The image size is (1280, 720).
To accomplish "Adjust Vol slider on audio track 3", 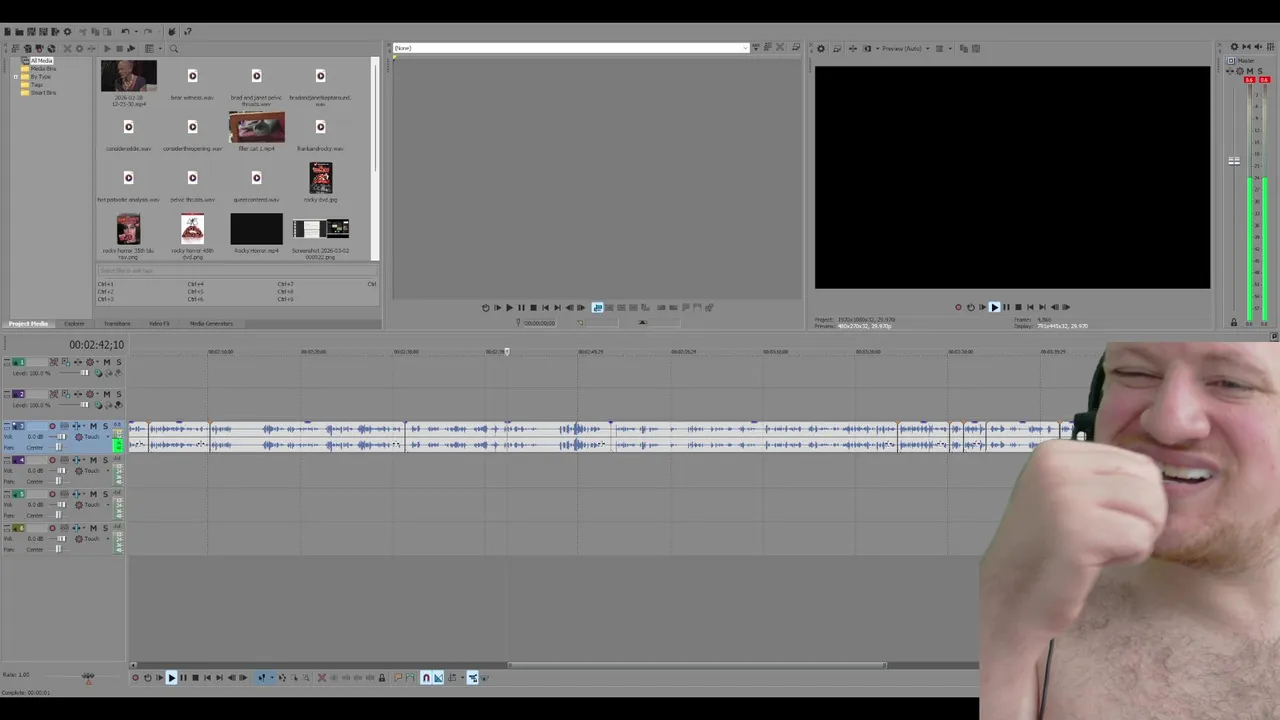I will [60, 437].
